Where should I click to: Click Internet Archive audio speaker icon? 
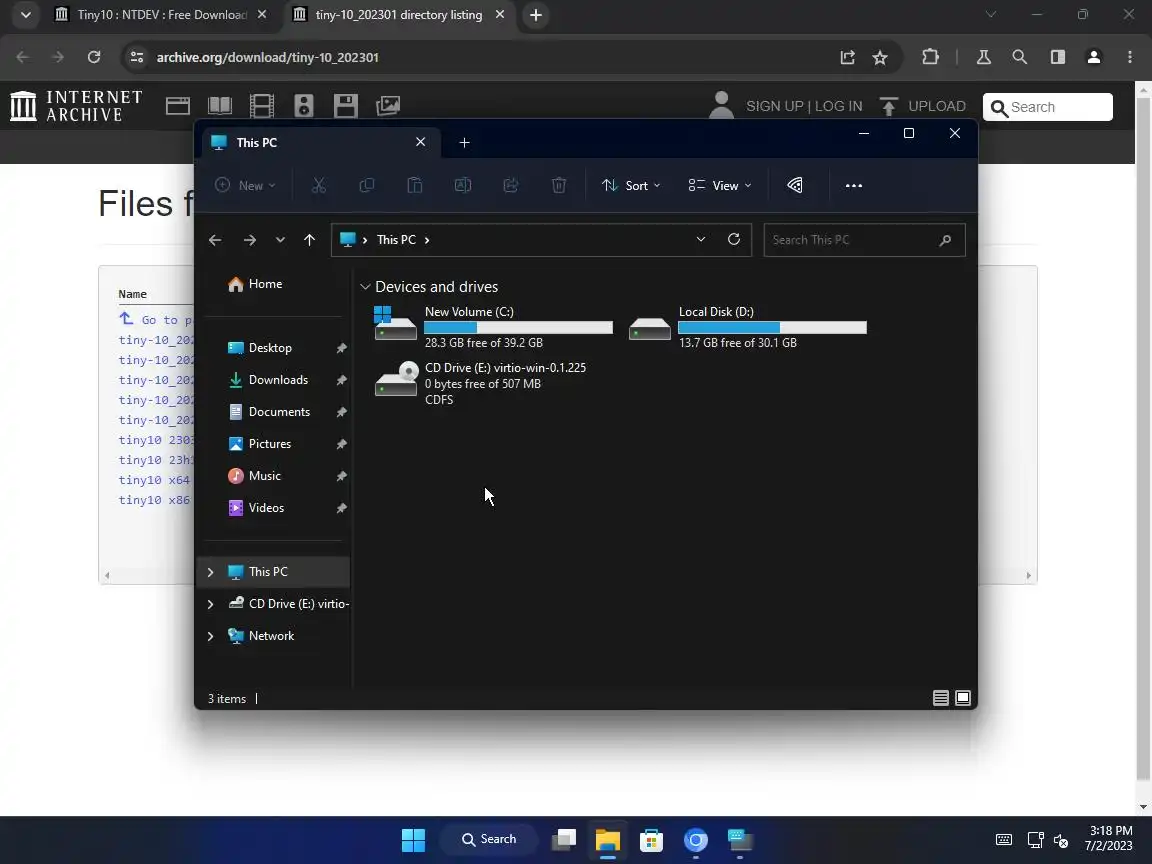click(303, 106)
